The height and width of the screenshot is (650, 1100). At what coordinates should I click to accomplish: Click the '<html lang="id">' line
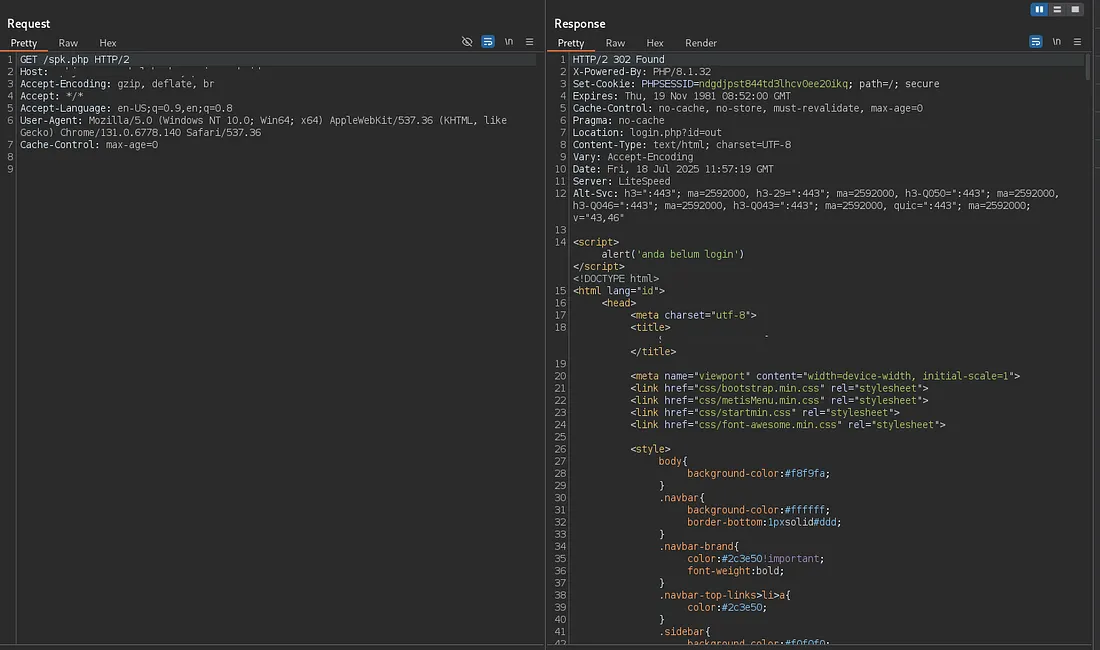pyautogui.click(x=619, y=290)
